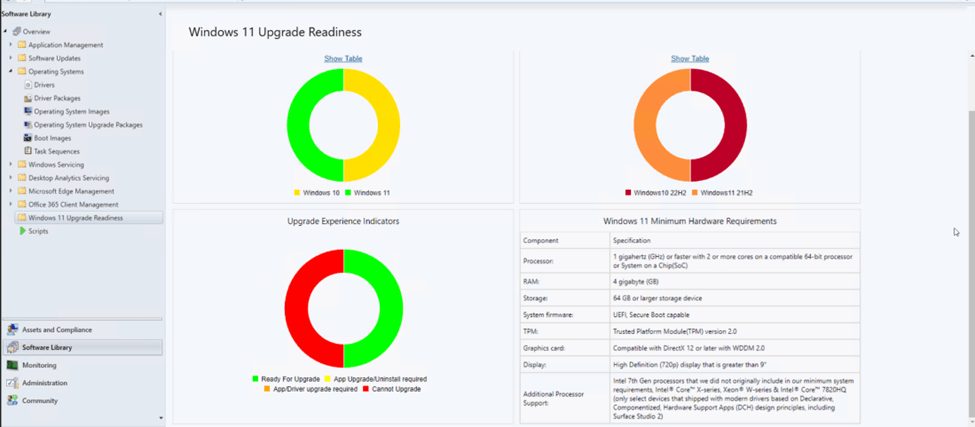Click the Task Sequences icon
This screenshot has height=427, width=975.
click(x=28, y=151)
